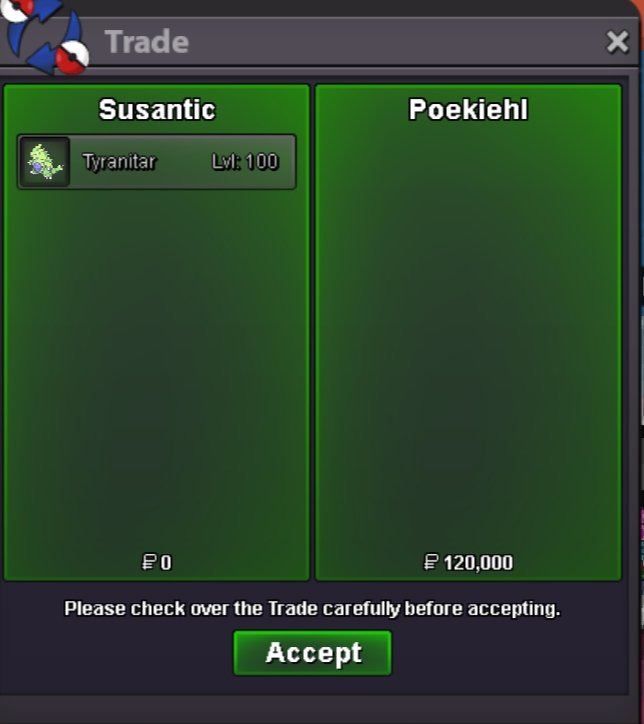Click the trade warning message text
The image size is (644, 724).
click(x=312, y=609)
